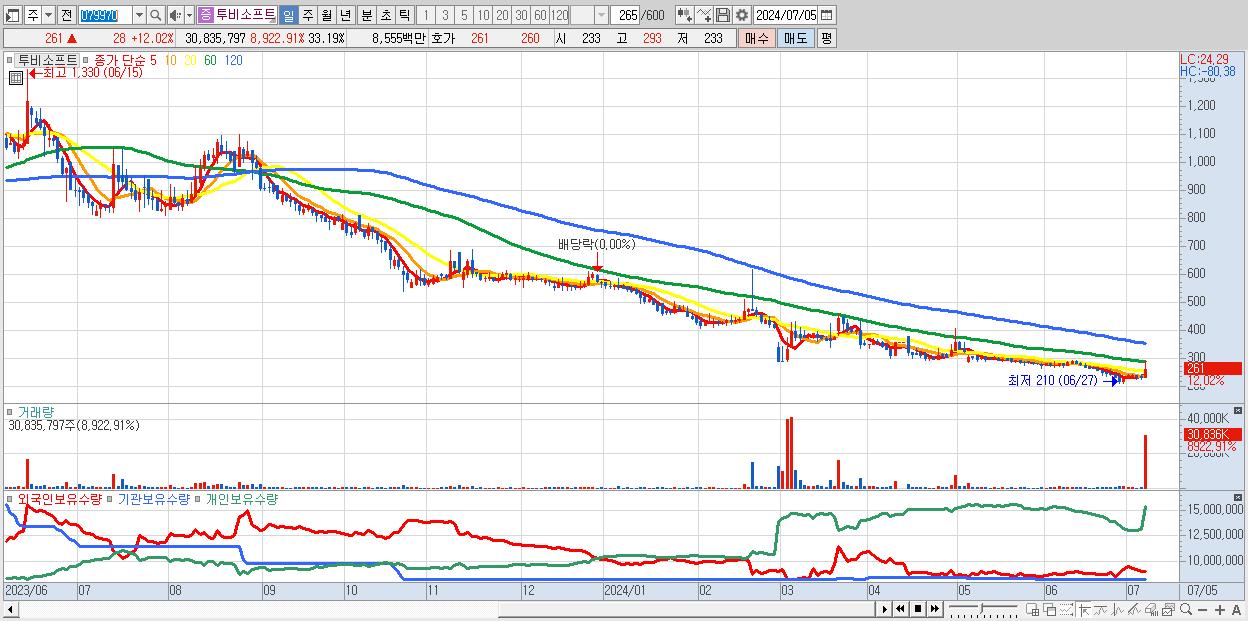Open the speaker options dropdown arrow
The image size is (1248, 621).
189,15
